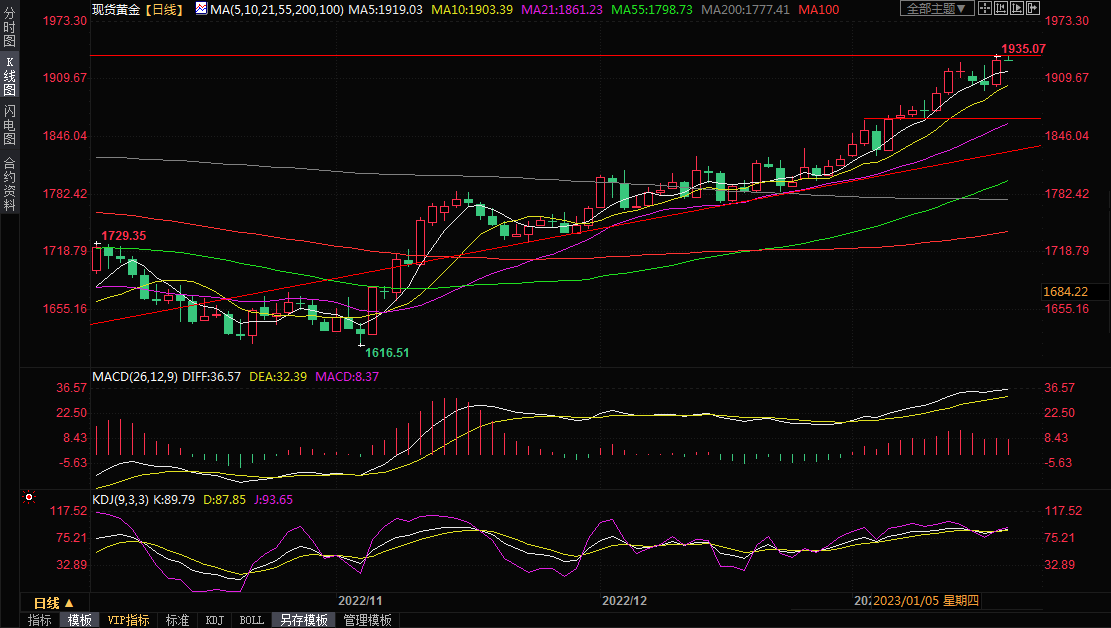The image size is (1111, 628).
Task: Click the exit-arrow icon at top right
Action: (x=1034, y=9)
